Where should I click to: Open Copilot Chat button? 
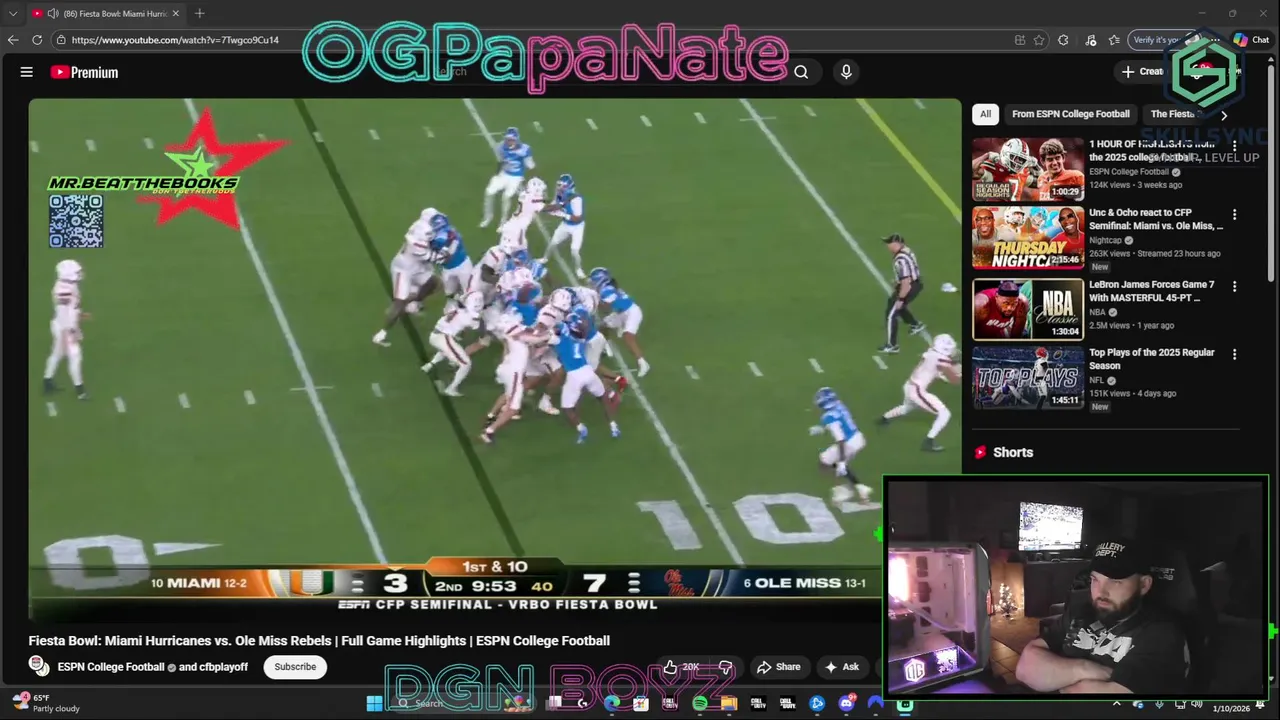coord(1251,40)
